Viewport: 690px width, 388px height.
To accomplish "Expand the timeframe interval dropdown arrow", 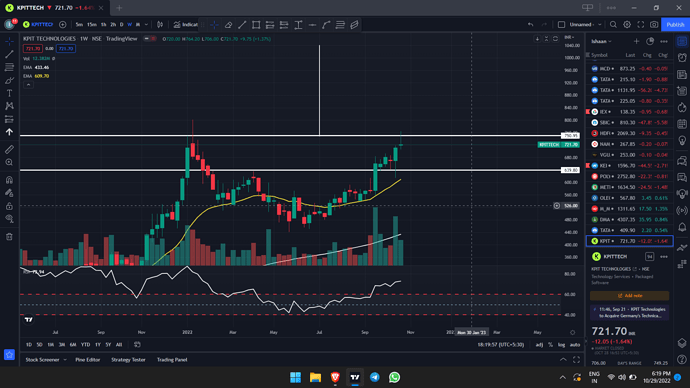I will tap(146, 25).
